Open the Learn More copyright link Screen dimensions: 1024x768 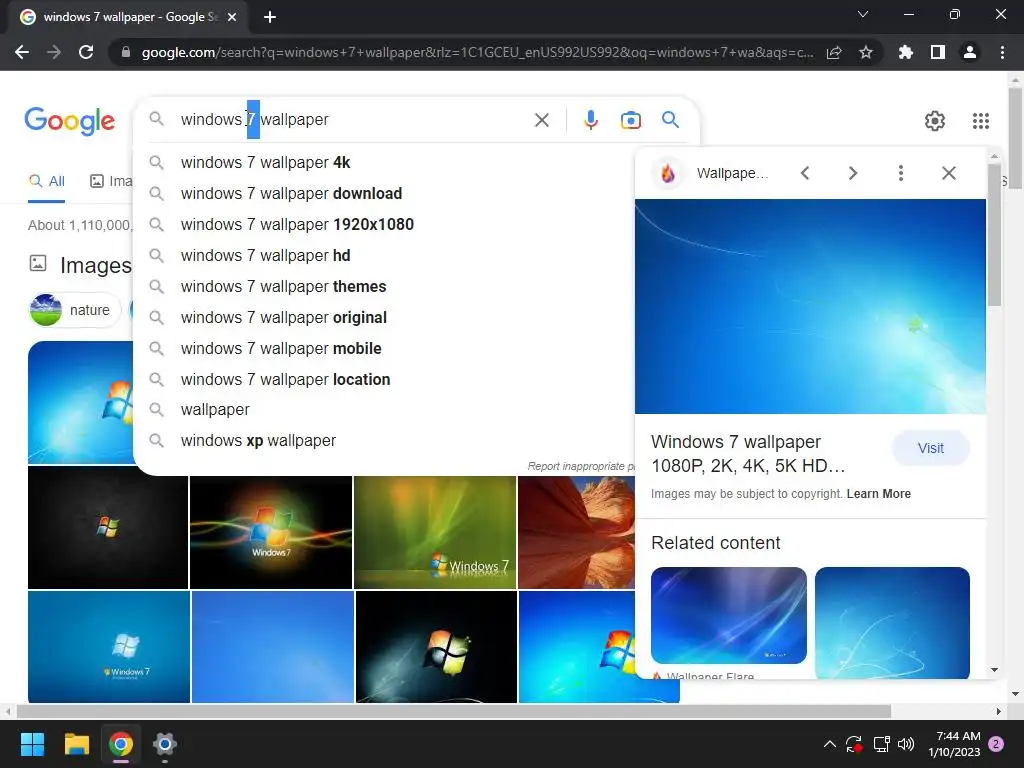(x=878, y=494)
